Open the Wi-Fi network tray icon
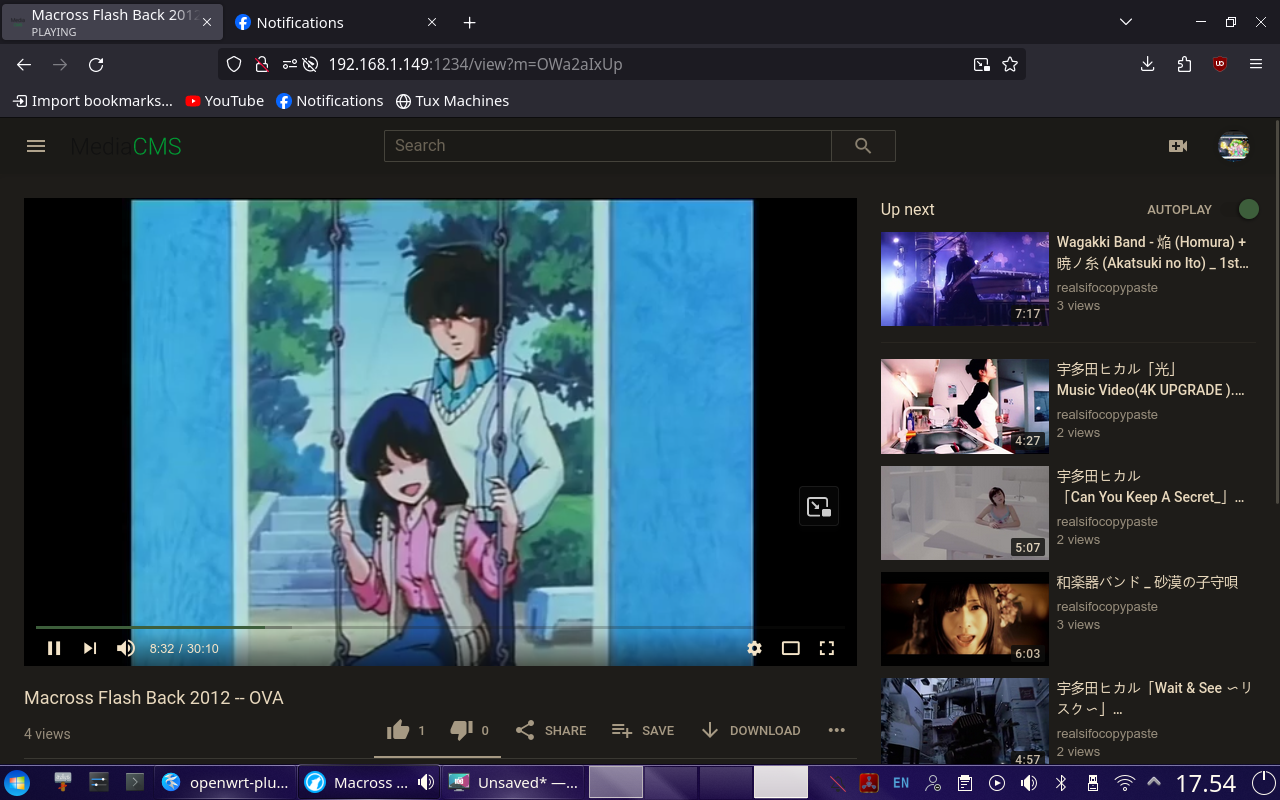 pos(1125,783)
